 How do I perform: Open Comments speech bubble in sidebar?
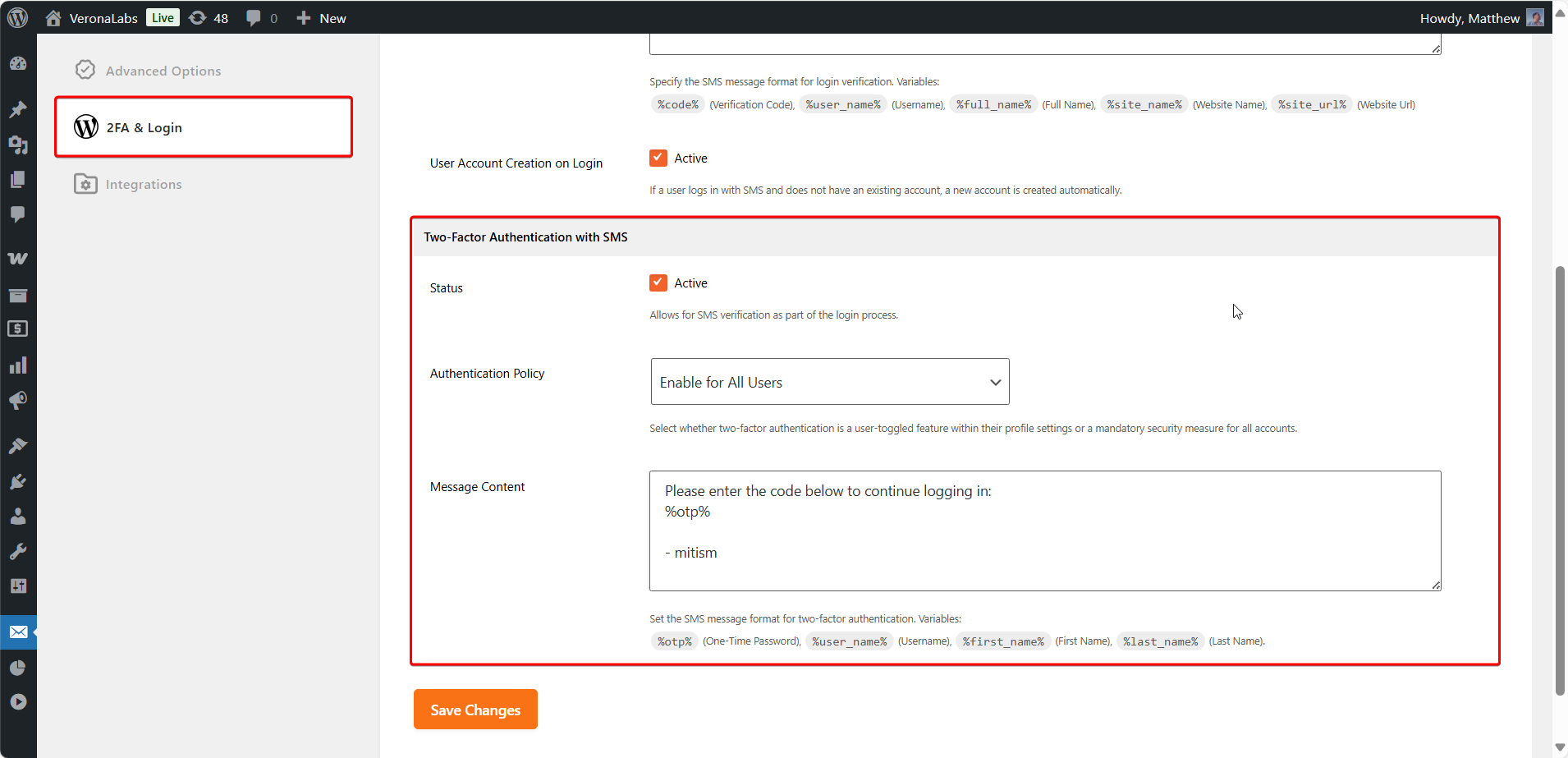pos(18,214)
